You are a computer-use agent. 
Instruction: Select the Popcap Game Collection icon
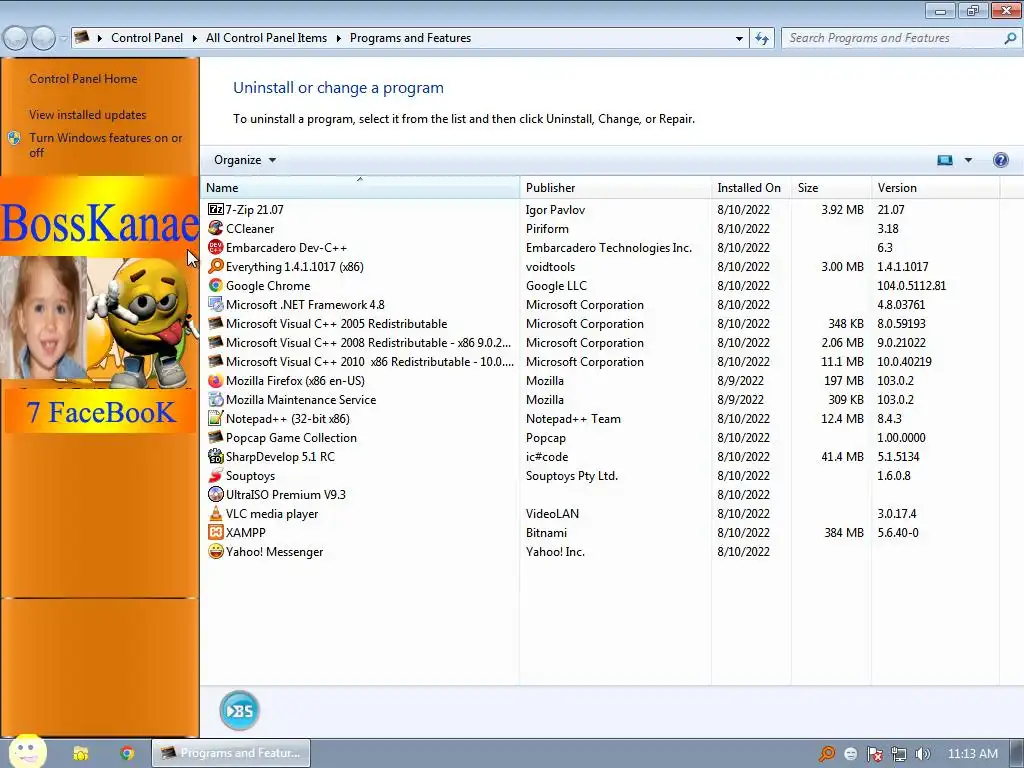click(216, 438)
